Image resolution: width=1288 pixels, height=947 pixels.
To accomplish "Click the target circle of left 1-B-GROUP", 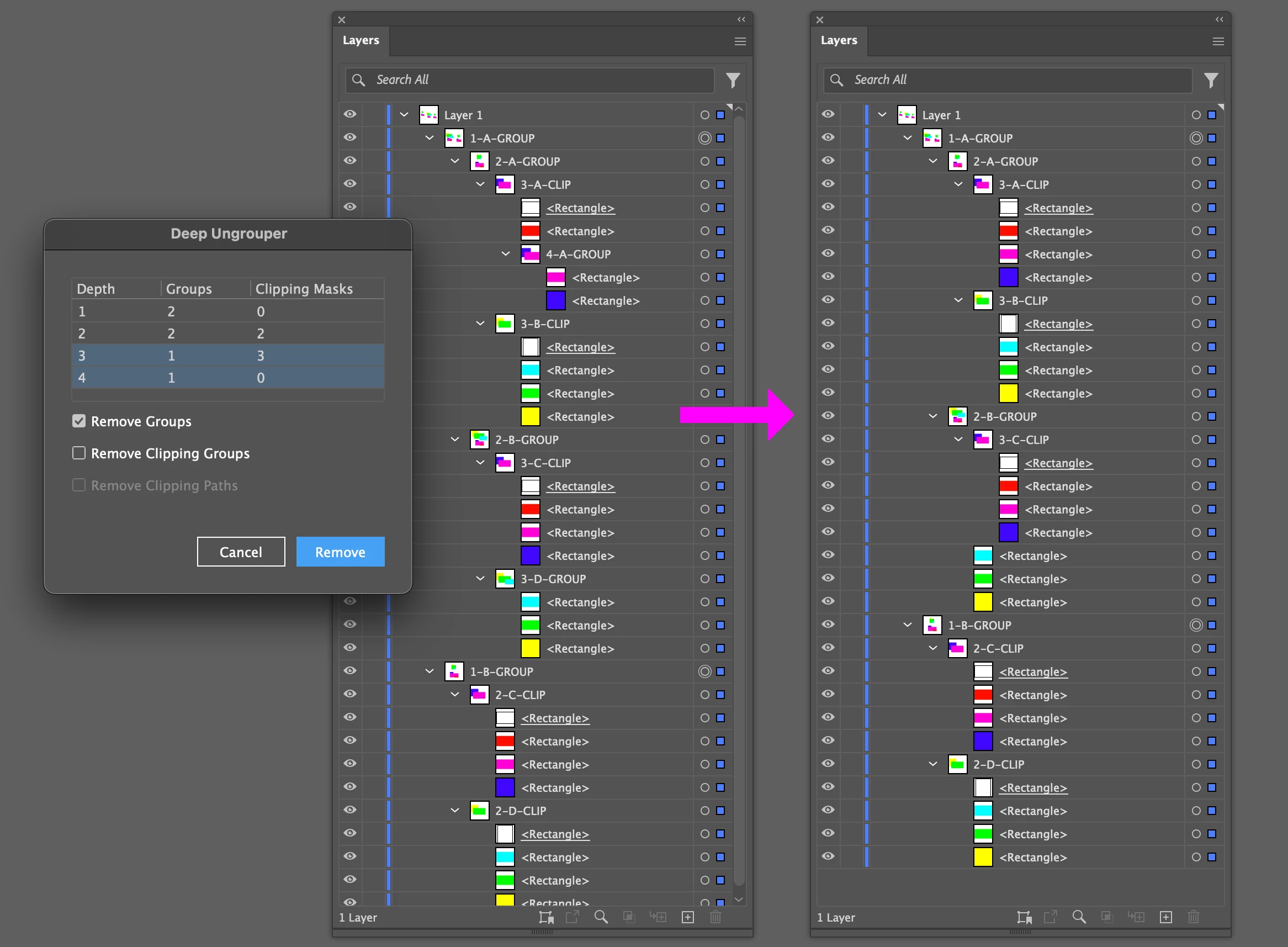I will click(x=704, y=671).
